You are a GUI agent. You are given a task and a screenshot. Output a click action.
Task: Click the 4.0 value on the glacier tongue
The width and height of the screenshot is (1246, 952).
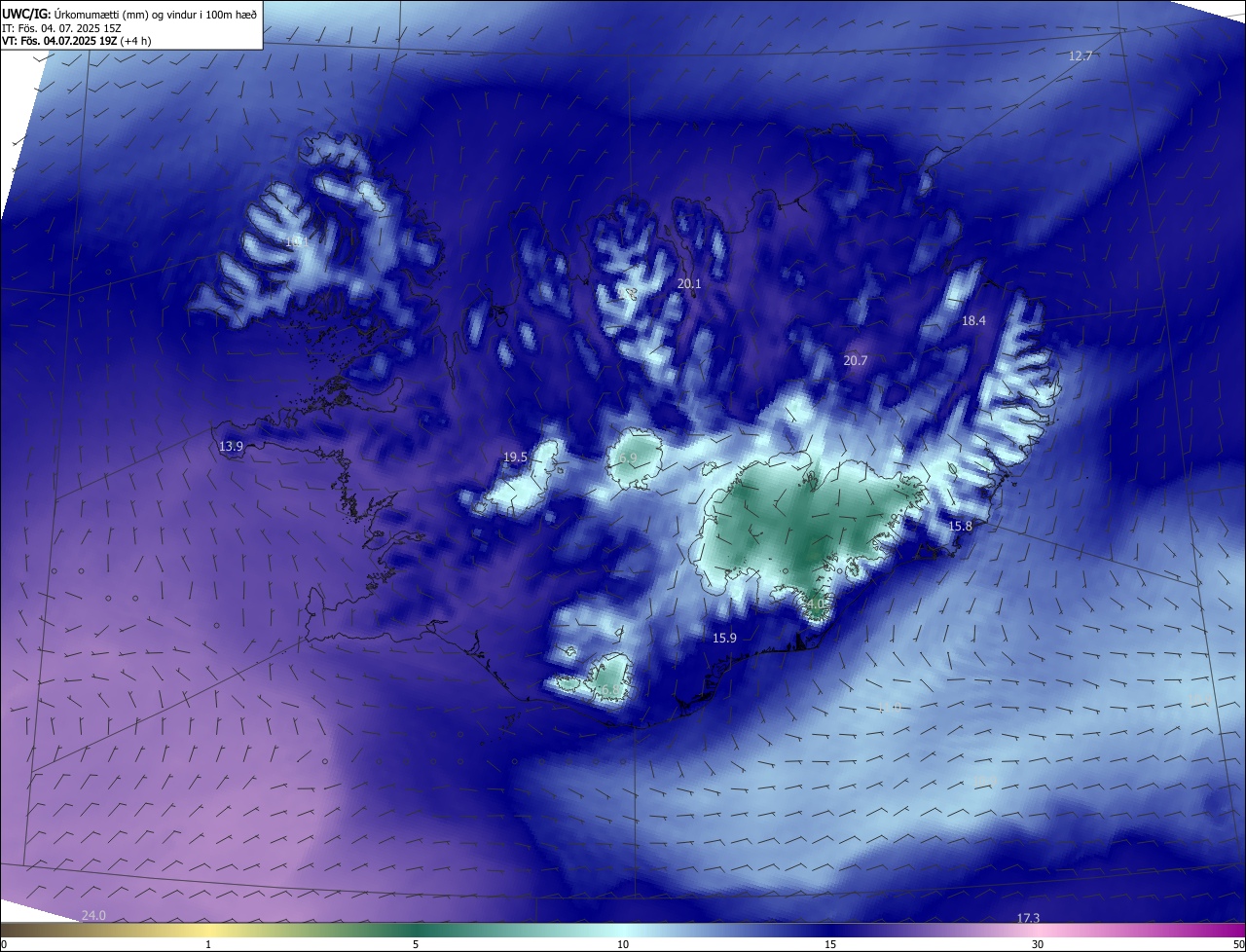(x=816, y=604)
